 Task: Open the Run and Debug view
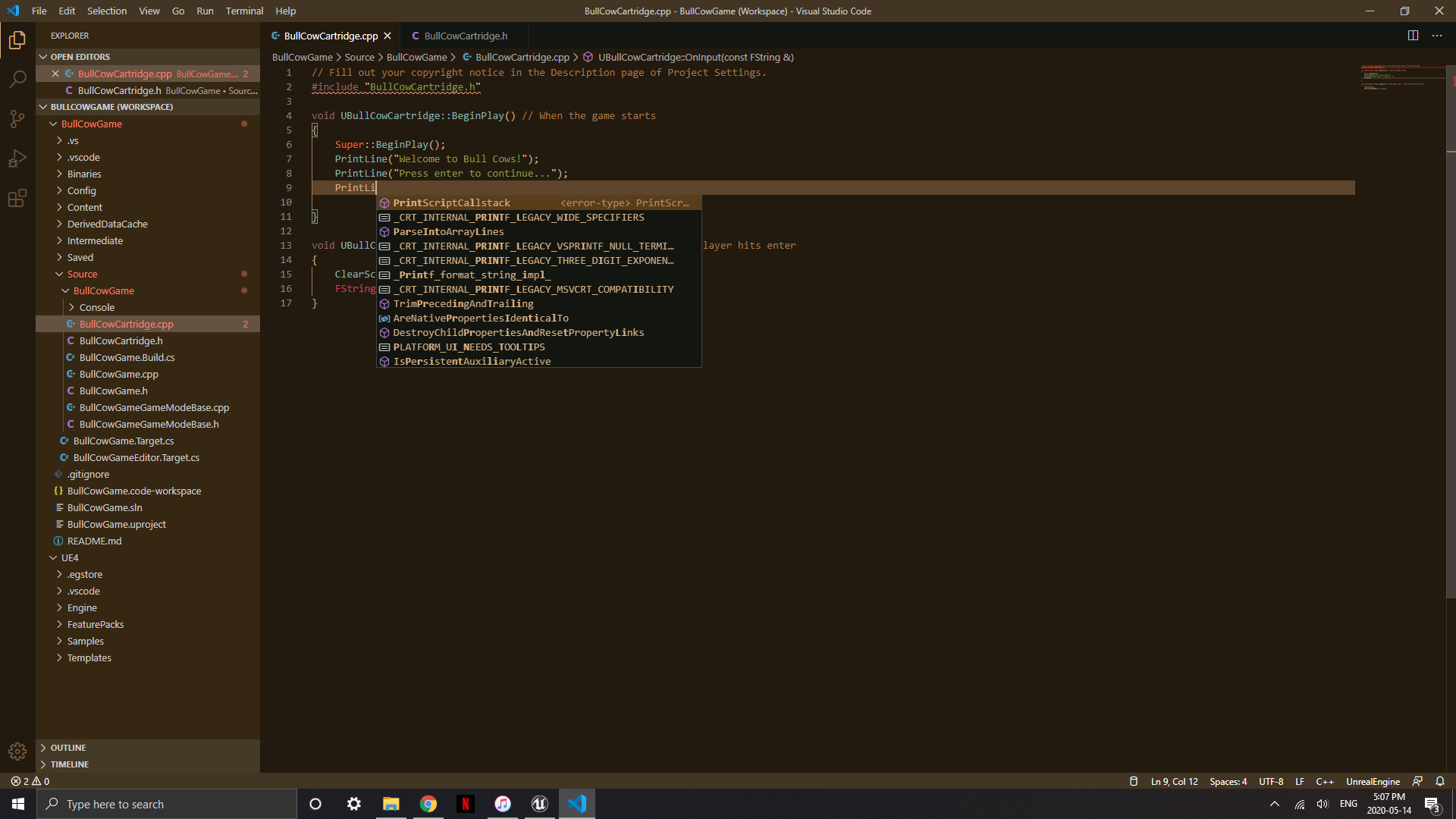[17, 158]
